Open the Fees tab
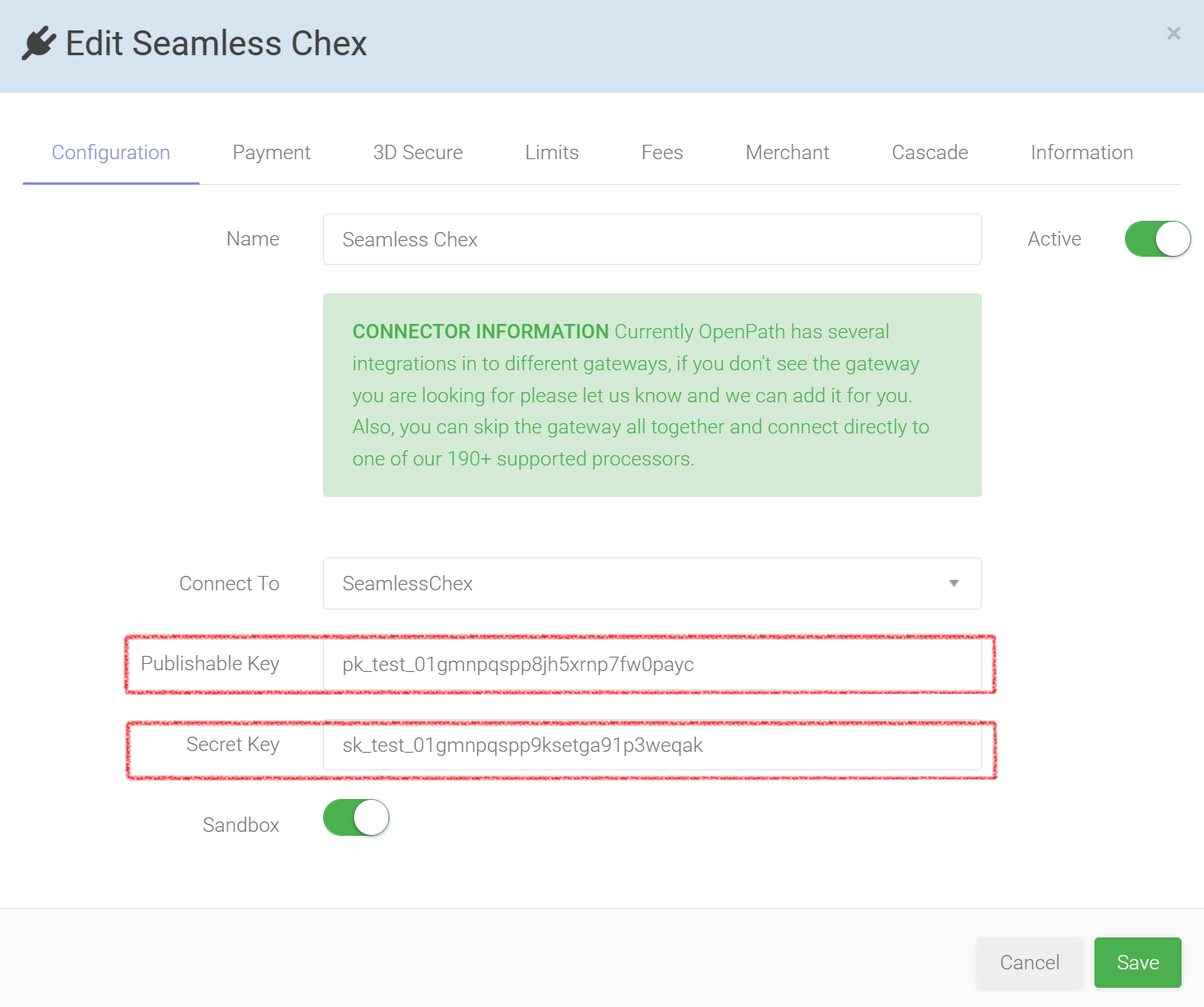Viewport: 1204px width, 1007px height. (662, 152)
